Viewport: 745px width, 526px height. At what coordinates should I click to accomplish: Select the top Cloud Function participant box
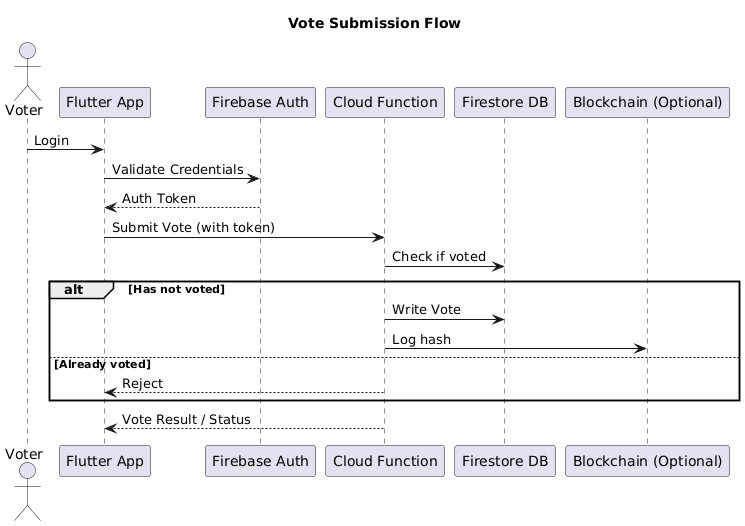(x=385, y=102)
